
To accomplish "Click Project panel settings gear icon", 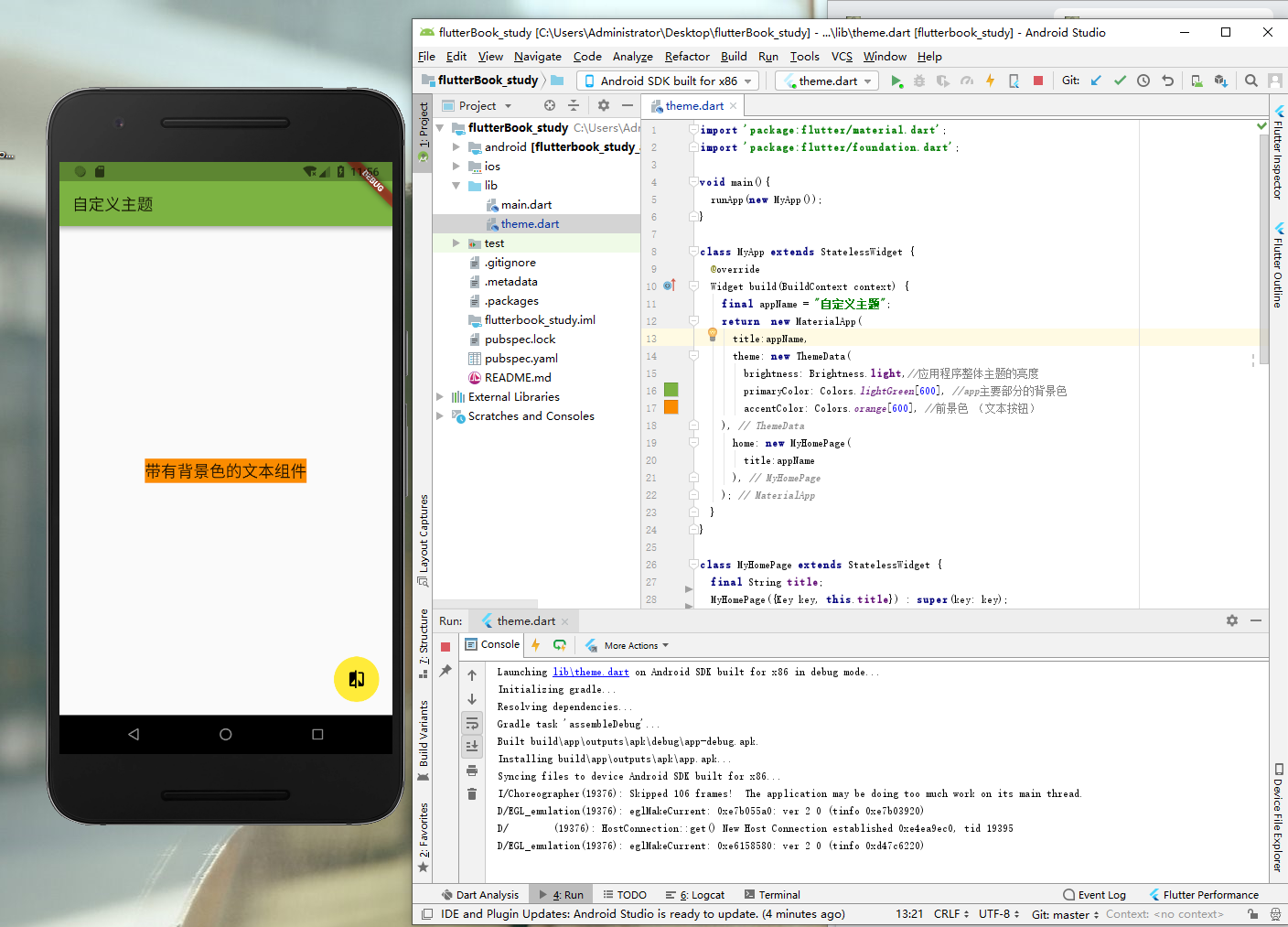I will point(603,105).
